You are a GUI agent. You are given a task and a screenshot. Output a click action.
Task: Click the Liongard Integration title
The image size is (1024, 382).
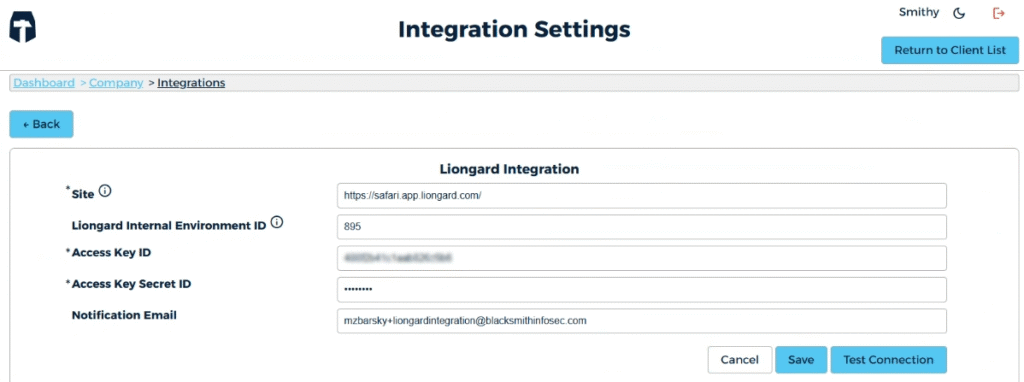tap(509, 169)
